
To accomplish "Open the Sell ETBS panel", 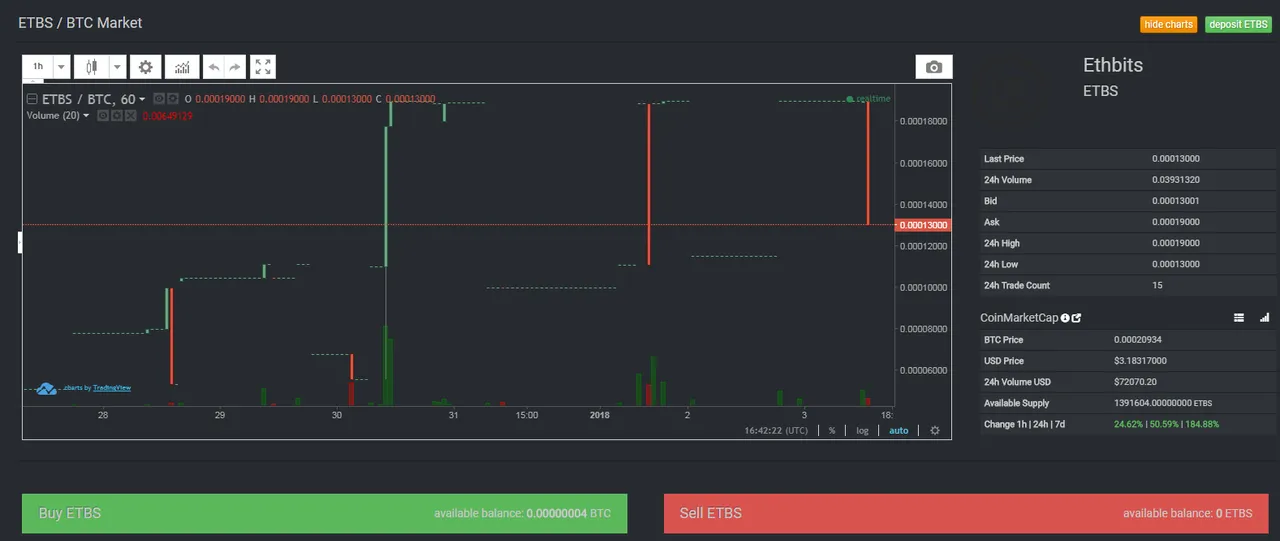I will [967, 513].
